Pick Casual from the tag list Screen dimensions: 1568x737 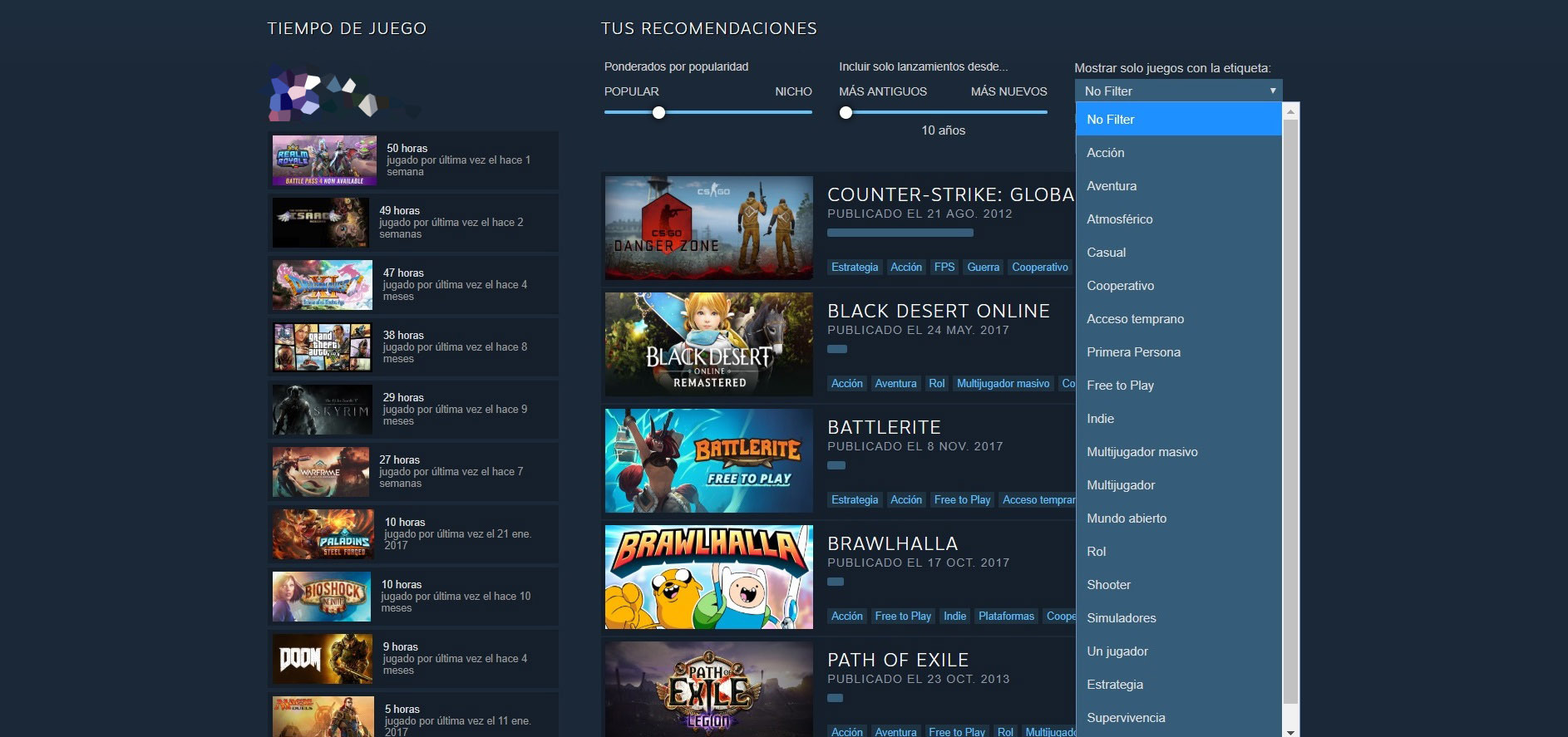[x=1178, y=252]
